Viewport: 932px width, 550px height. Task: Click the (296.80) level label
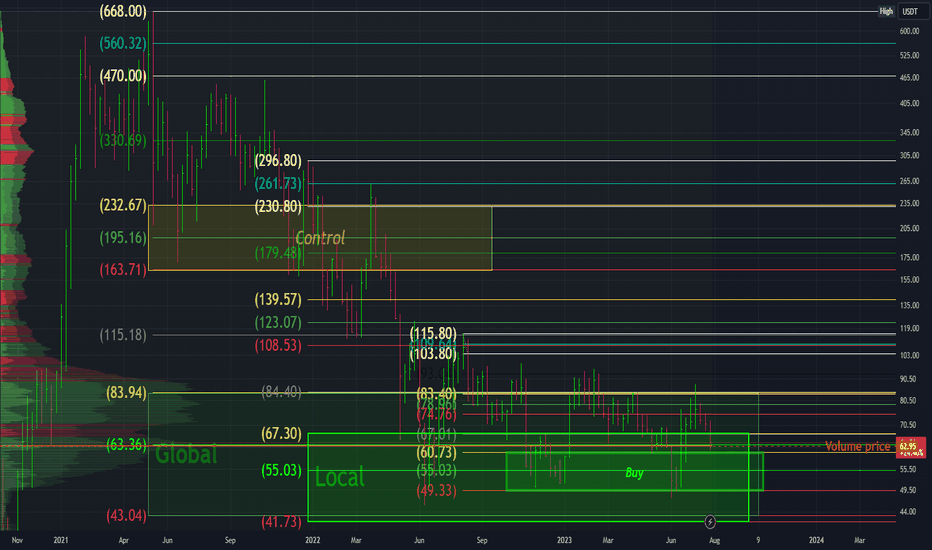[x=278, y=161]
